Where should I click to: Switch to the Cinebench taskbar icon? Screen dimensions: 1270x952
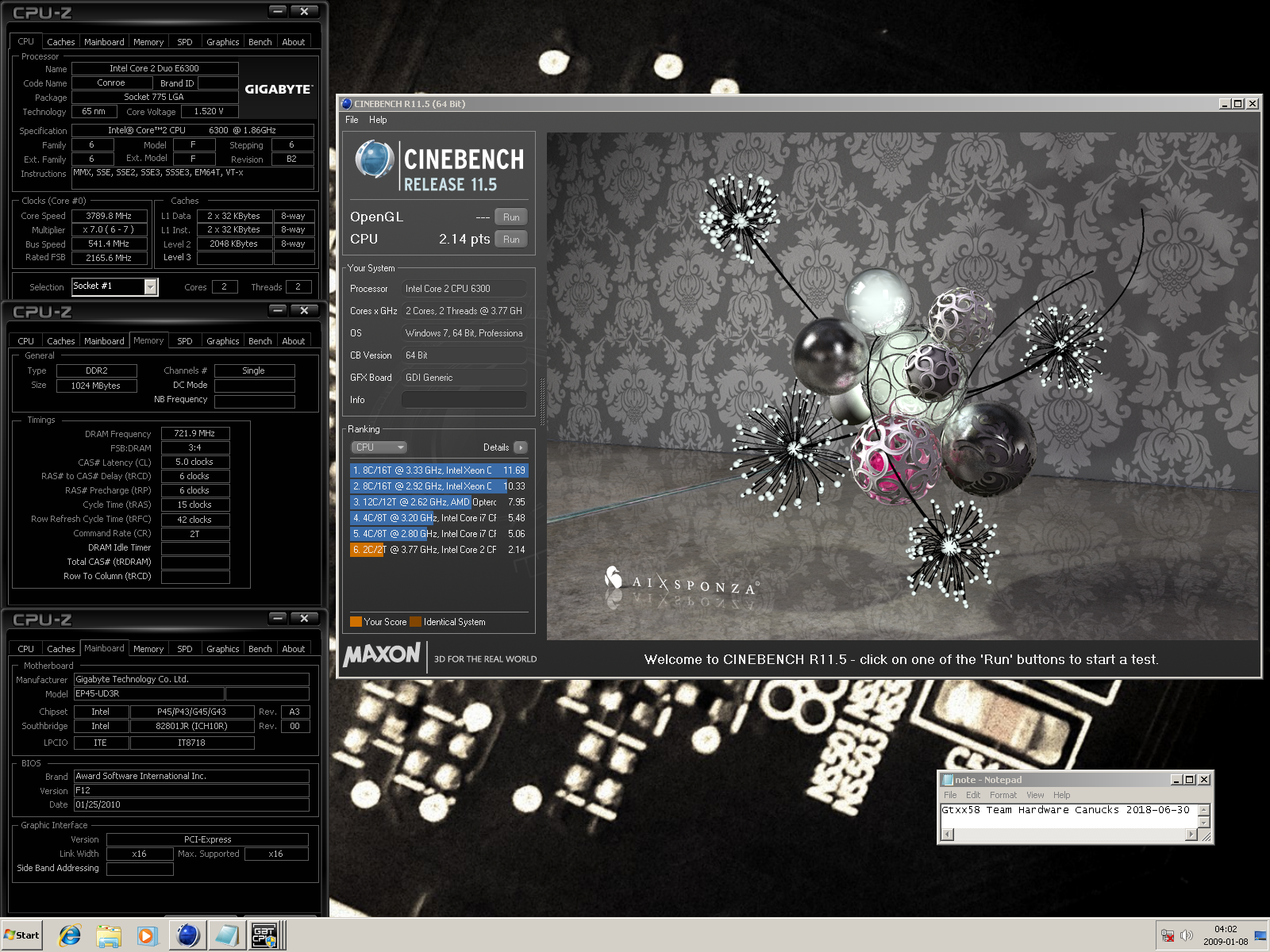(x=188, y=935)
